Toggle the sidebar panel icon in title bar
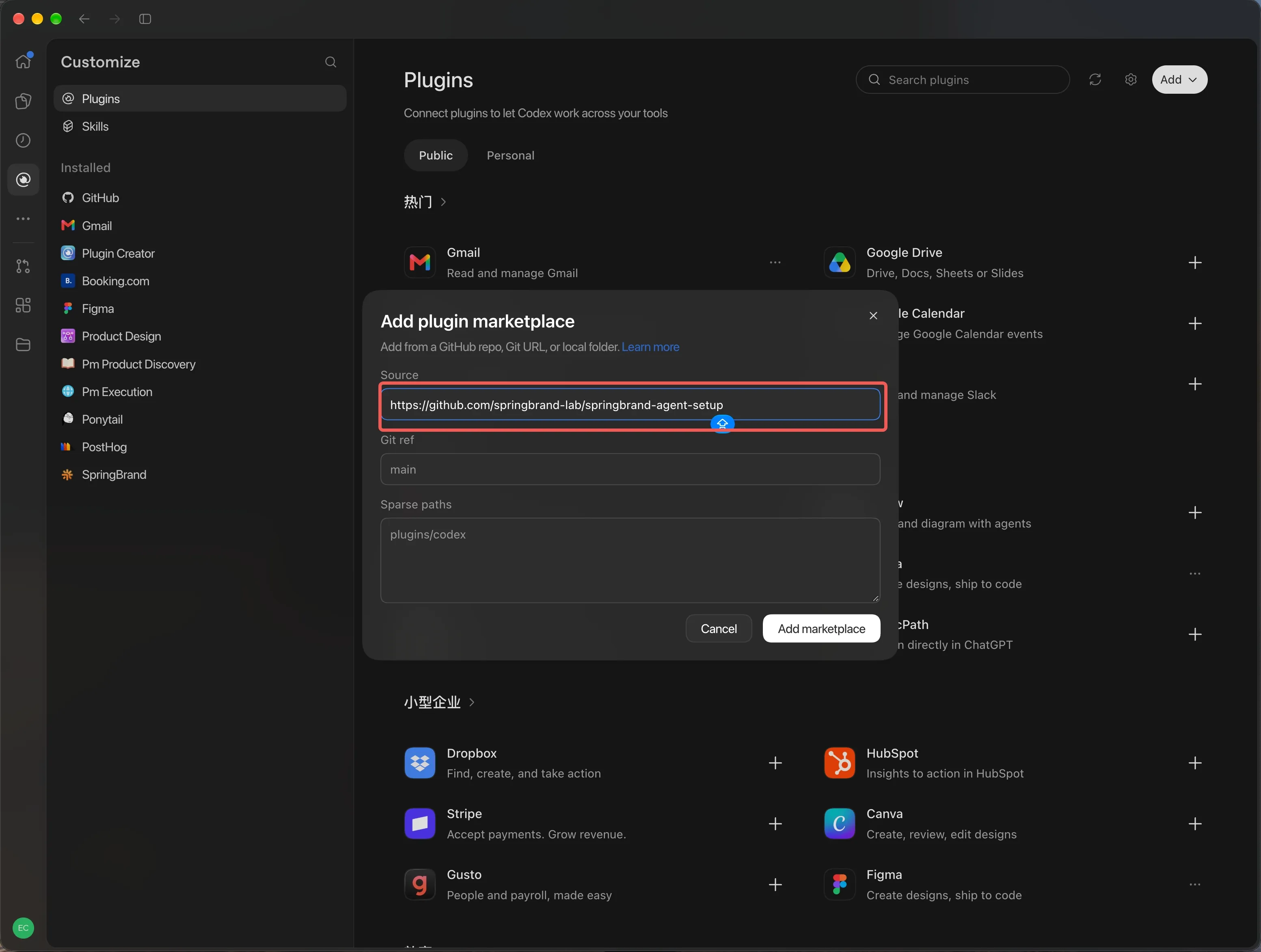Image resolution: width=1261 pixels, height=952 pixels. (145, 19)
